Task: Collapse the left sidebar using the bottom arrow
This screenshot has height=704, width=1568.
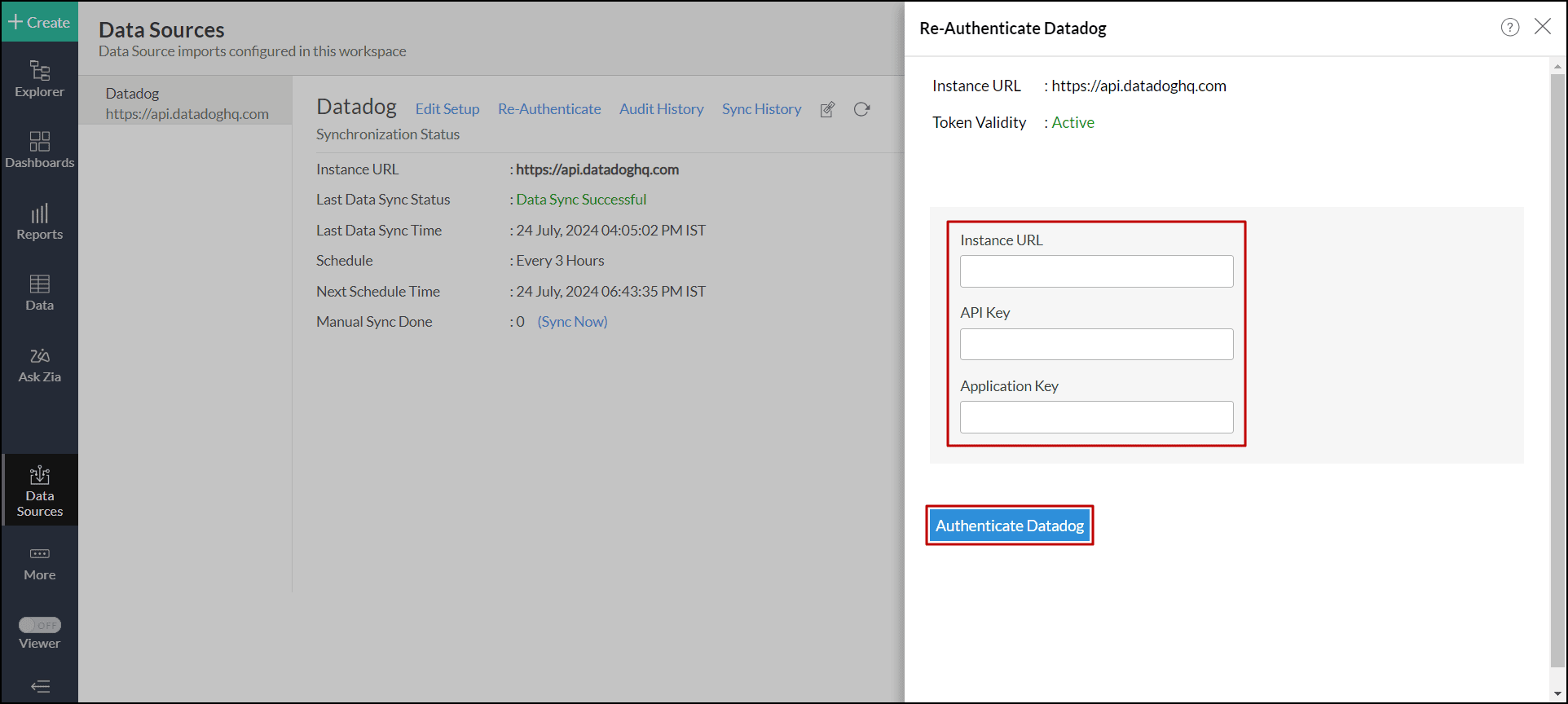Action: click(x=39, y=686)
